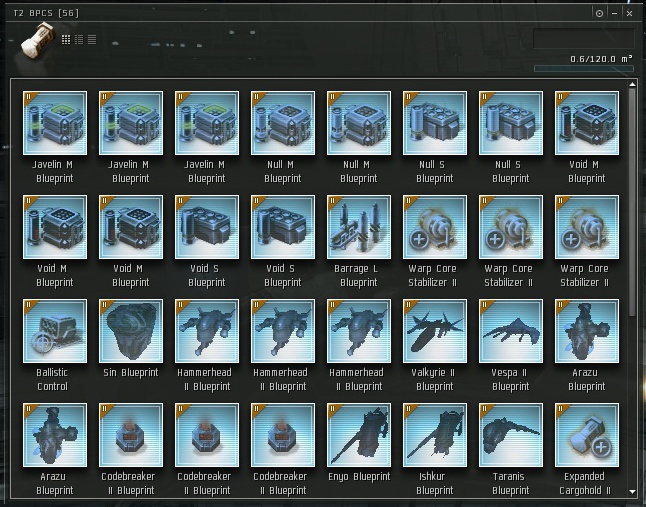
Task: Select the Codebreaker II Blueprint next to Arazu
Action: 131,435
